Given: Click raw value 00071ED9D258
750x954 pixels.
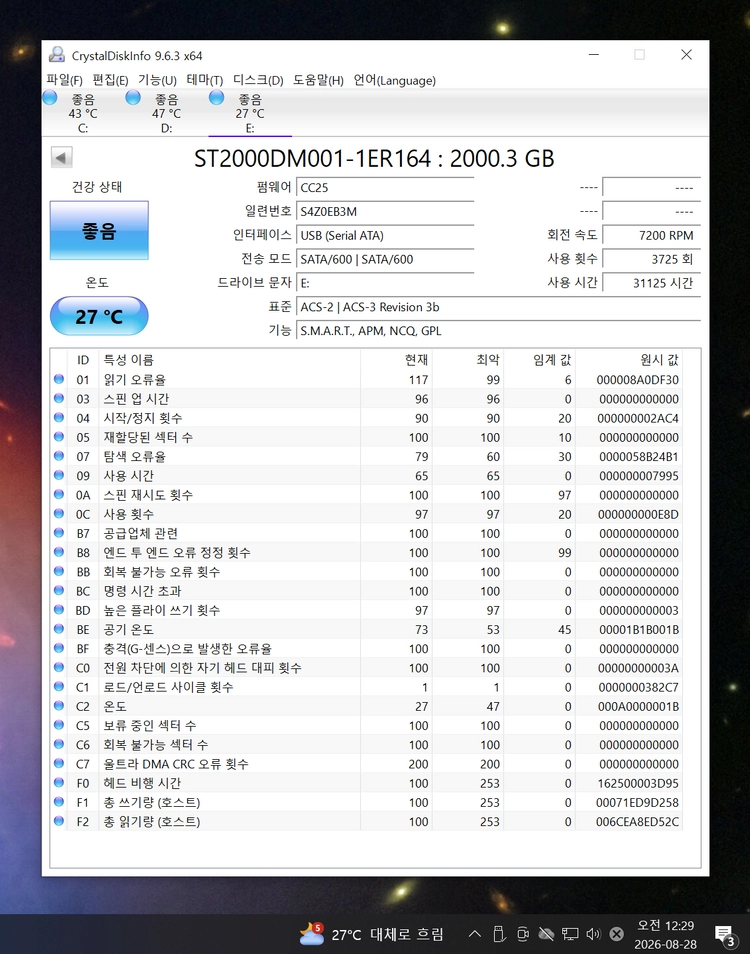Looking at the screenshot, I should pyautogui.click(x=637, y=803).
